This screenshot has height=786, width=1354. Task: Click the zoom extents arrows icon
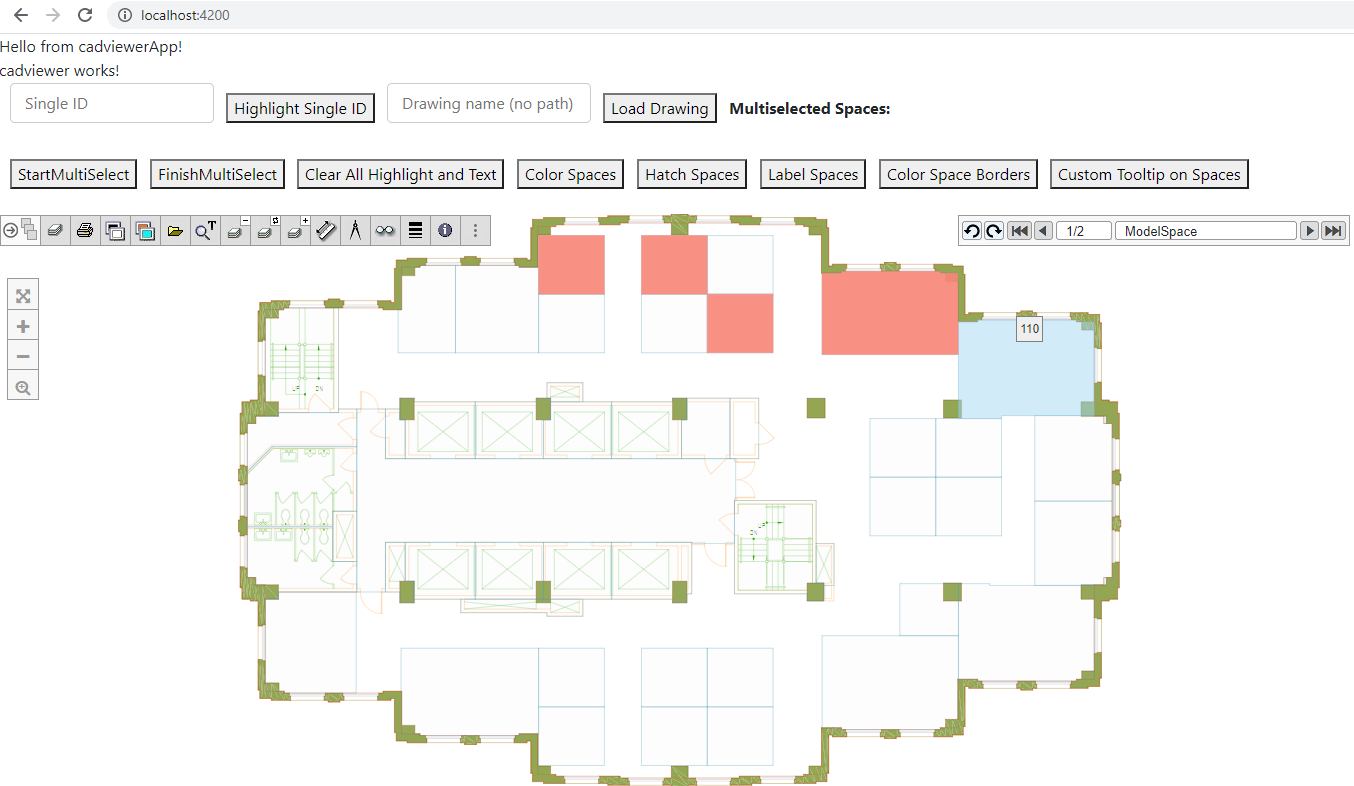pyautogui.click(x=23, y=296)
